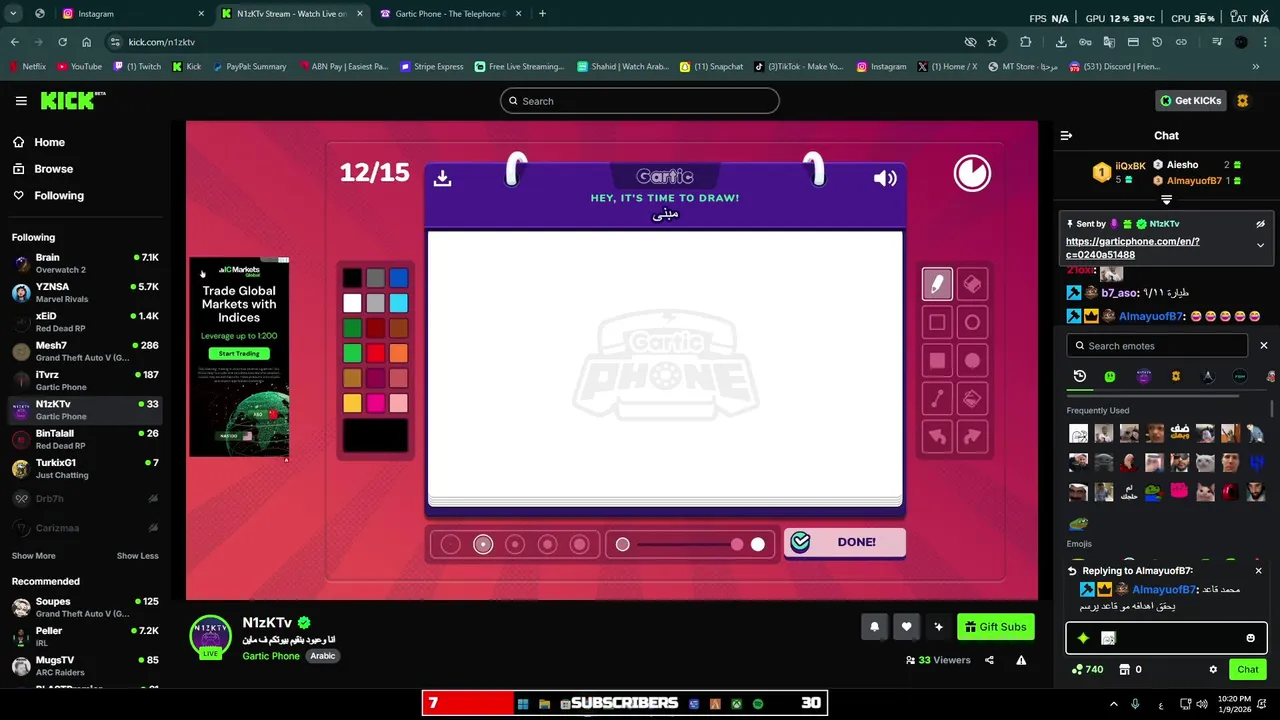Expand hidden bookmarks overflow chevron
1280x720 pixels.
coord(1255,67)
